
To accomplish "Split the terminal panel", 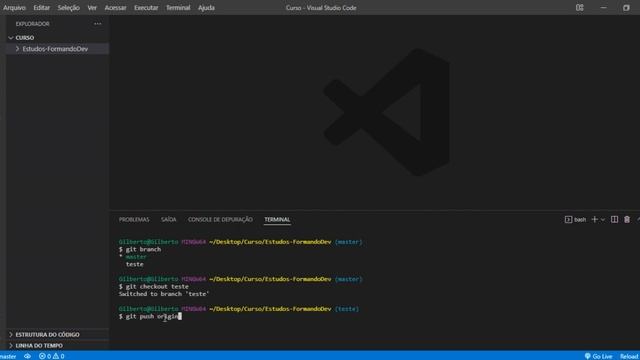I will point(614,220).
